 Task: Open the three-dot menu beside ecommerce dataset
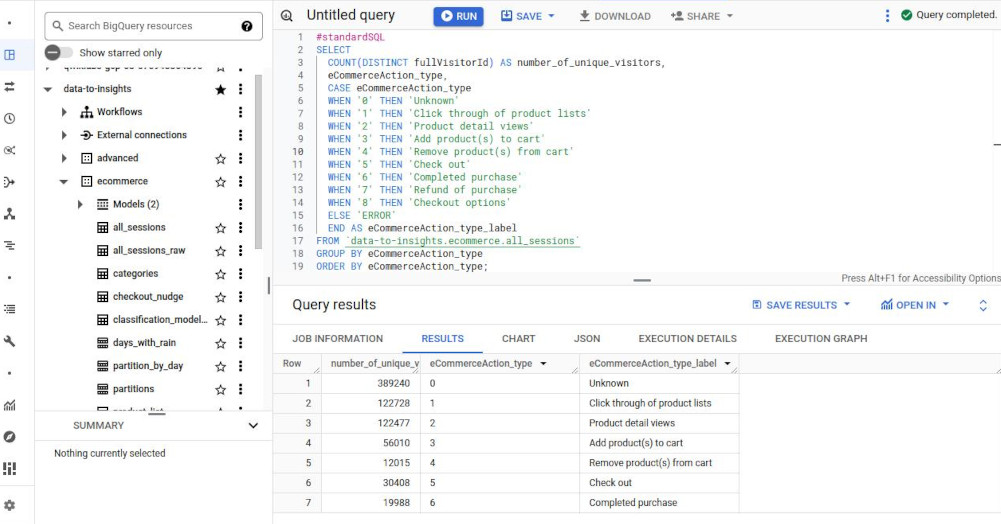point(240,182)
